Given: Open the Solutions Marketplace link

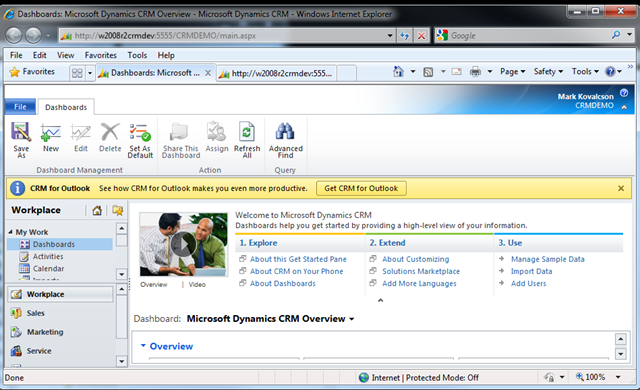Looking at the screenshot, I should coord(421,271).
